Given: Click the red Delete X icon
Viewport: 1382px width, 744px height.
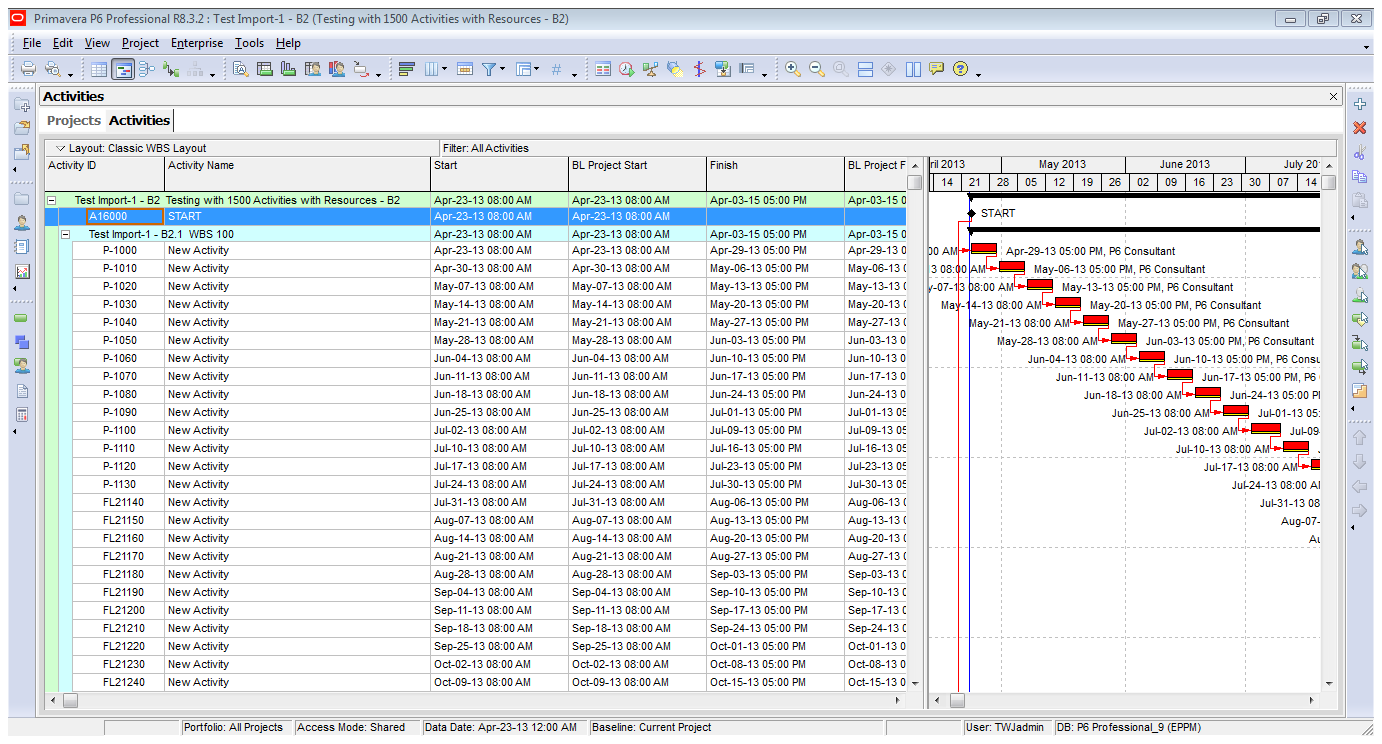Looking at the screenshot, I should pos(1359,128).
